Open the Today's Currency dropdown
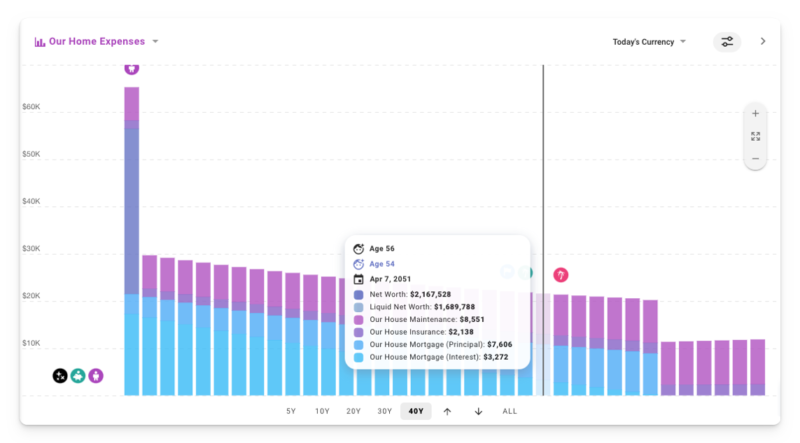Viewport: 800px width, 443px height. pos(649,42)
